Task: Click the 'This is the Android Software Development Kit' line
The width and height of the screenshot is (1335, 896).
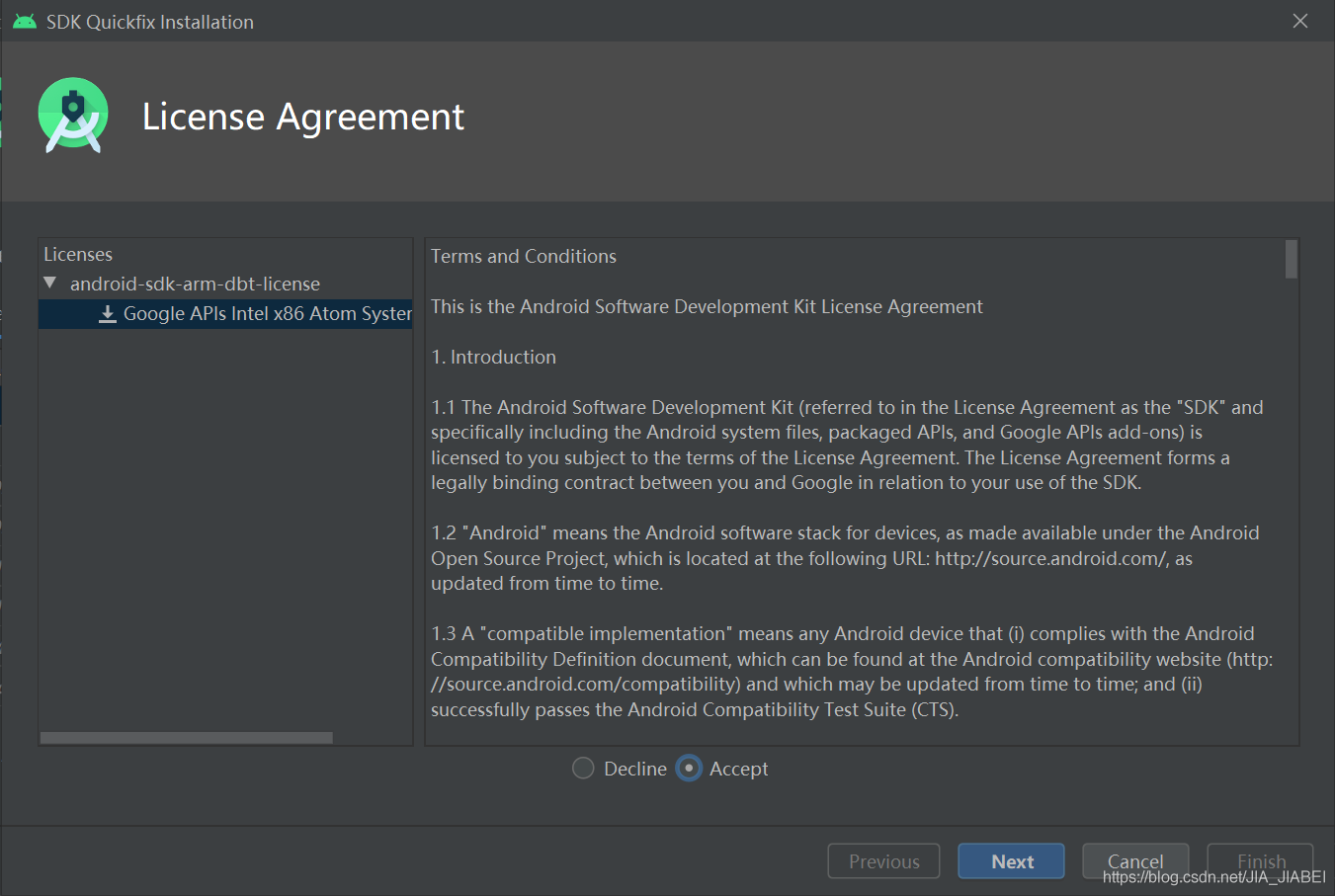Action: pyautogui.click(x=707, y=307)
